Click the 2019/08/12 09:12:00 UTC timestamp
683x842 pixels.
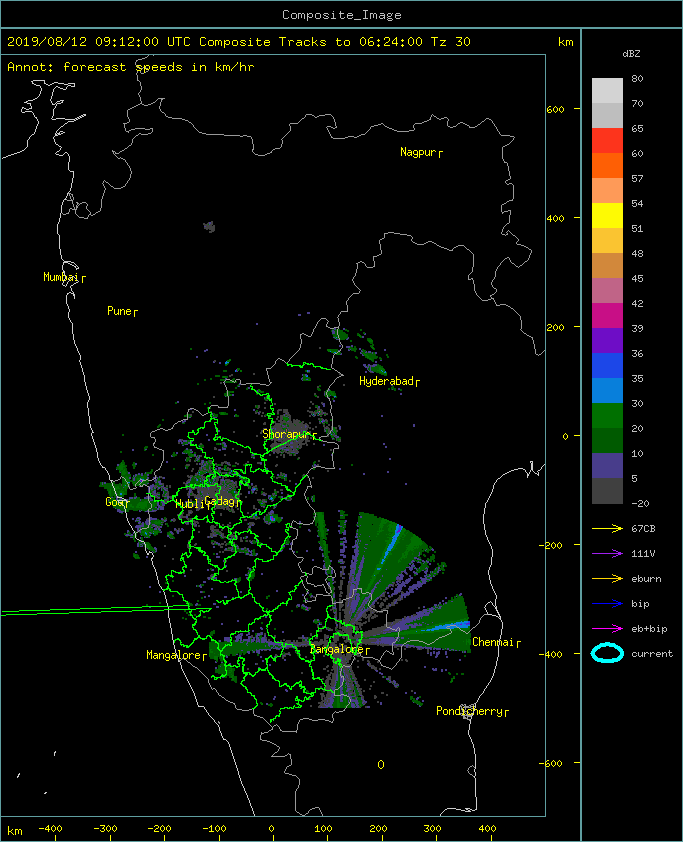click(x=99, y=42)
